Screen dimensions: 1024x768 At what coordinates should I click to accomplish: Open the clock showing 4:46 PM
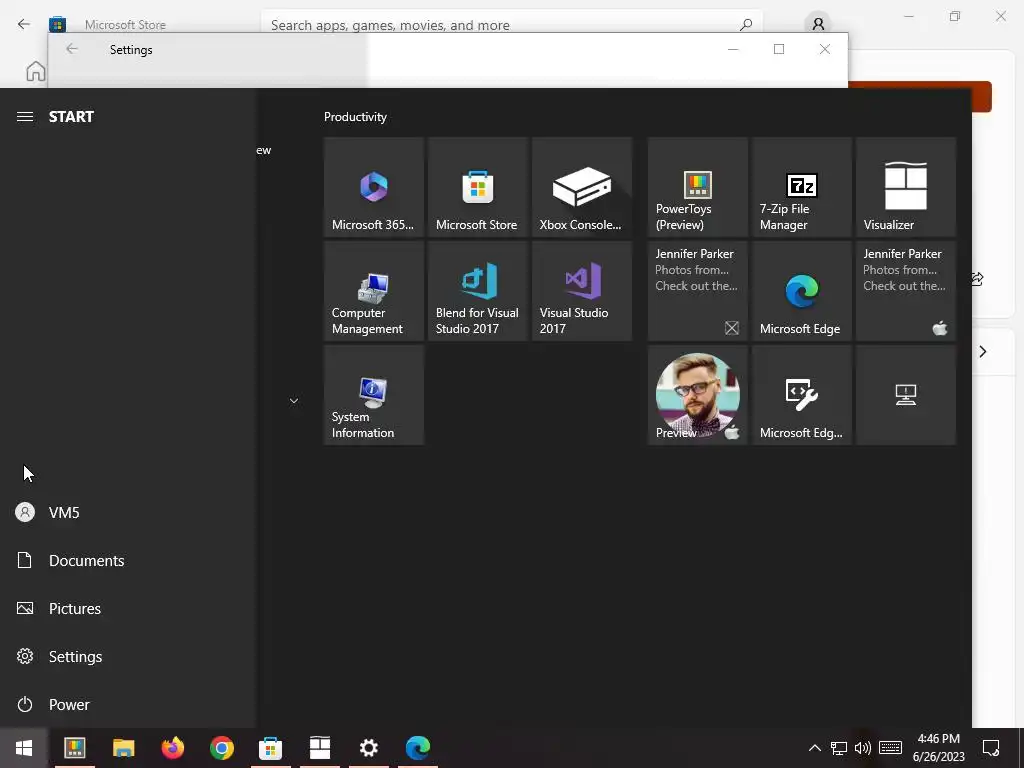[x=938, y=748]
